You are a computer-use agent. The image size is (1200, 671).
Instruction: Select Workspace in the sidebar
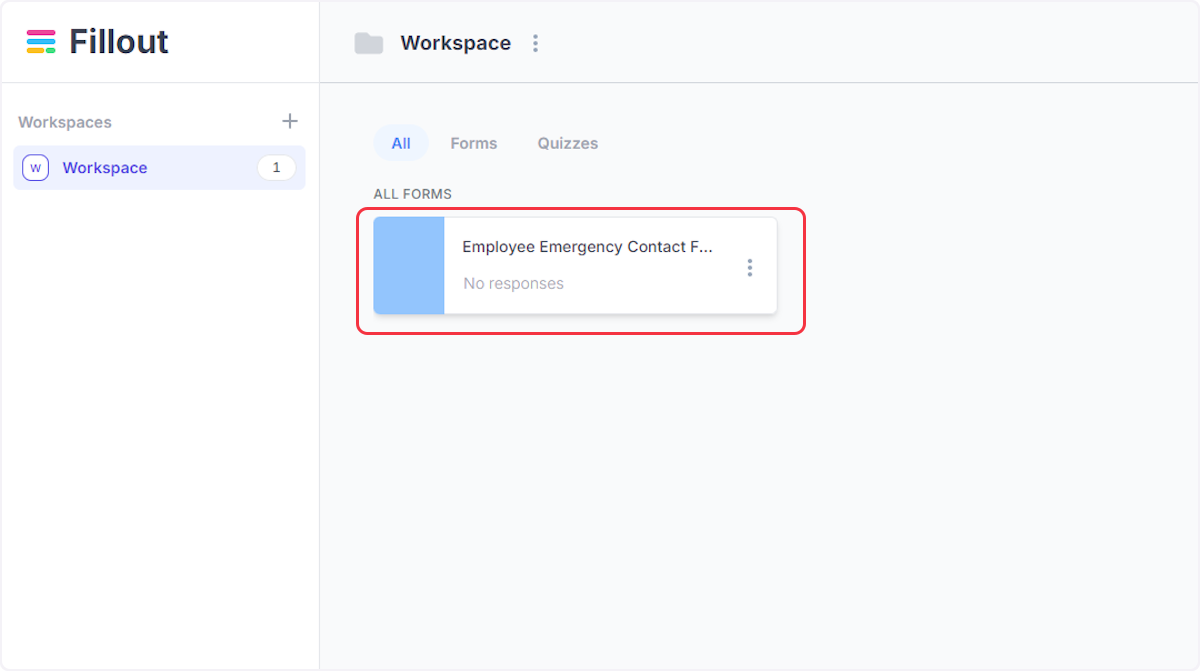pos(104,167)
